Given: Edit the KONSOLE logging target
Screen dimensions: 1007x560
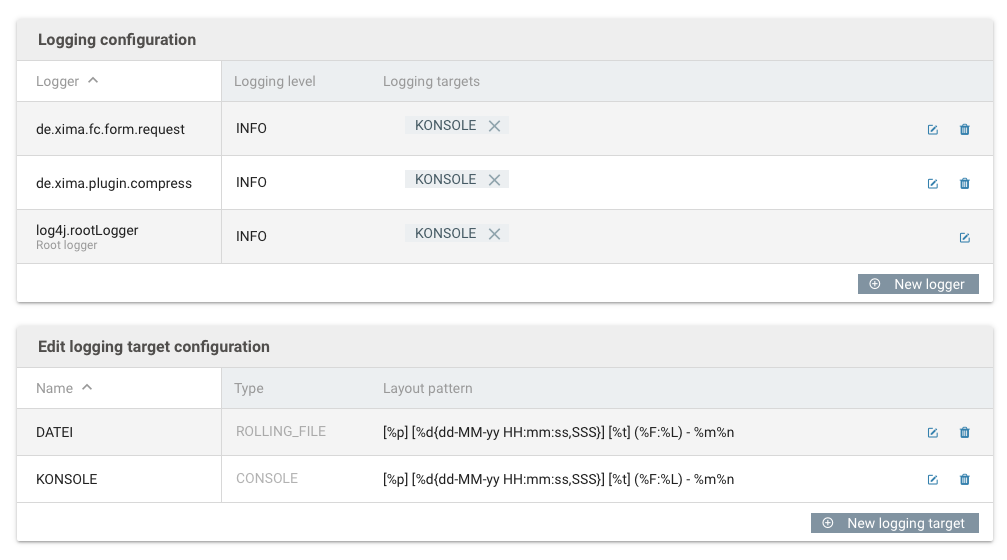Looking at the screenshot, I should point(933,480).
